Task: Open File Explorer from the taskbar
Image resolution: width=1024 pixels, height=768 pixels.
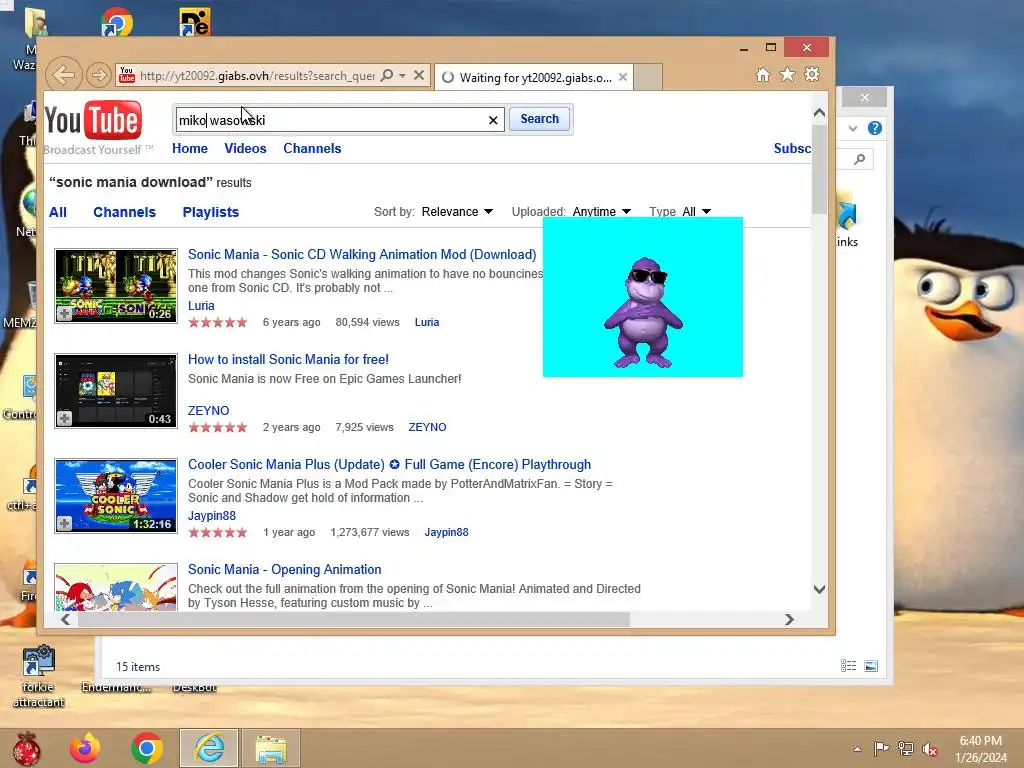Action: pos(271,748)
